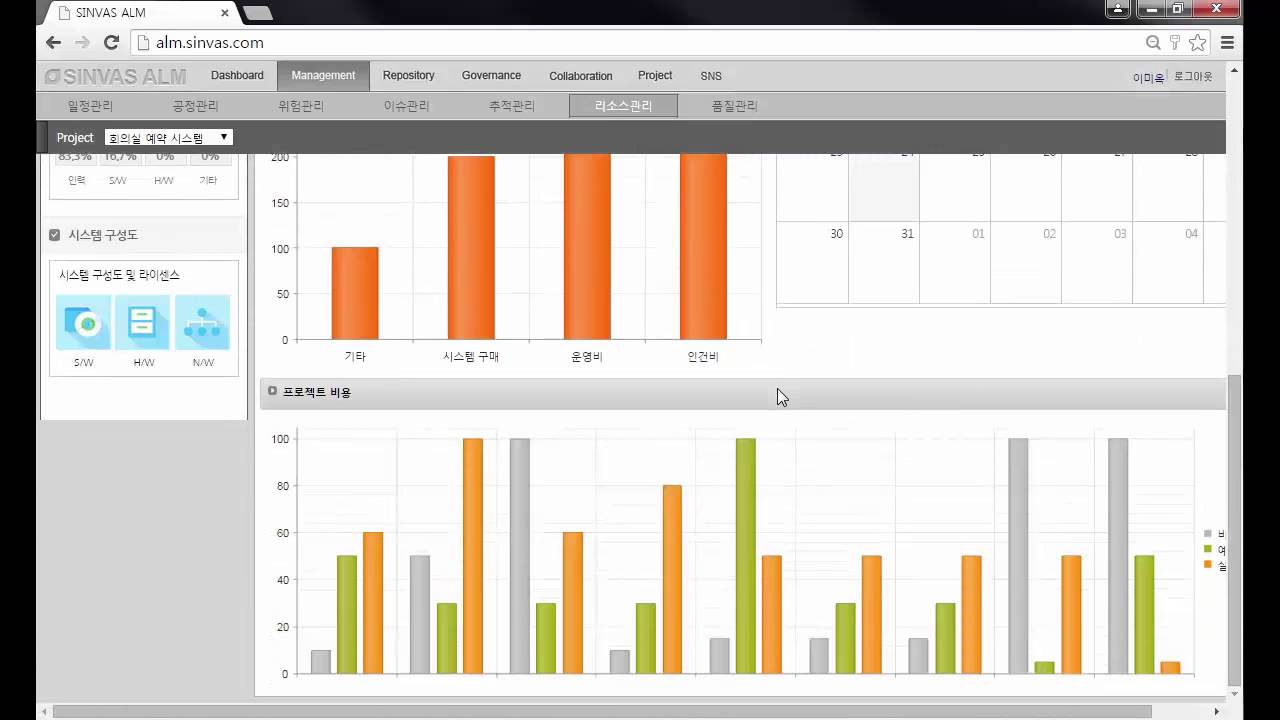Viewport: 1280px width, 720px height.
Task: Open the H/W system configuration icon
Action: (x=143, y=322)
